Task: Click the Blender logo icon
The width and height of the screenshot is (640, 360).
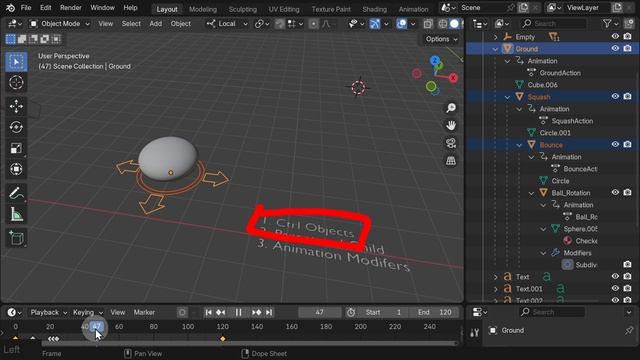Action: 10,8
